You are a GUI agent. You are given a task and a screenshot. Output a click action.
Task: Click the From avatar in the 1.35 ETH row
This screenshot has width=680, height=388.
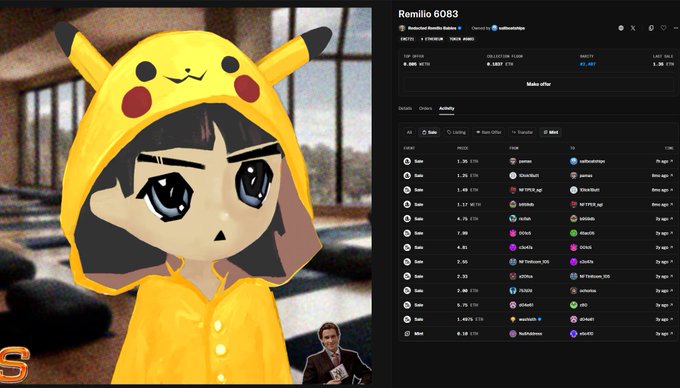click(513, 161)
